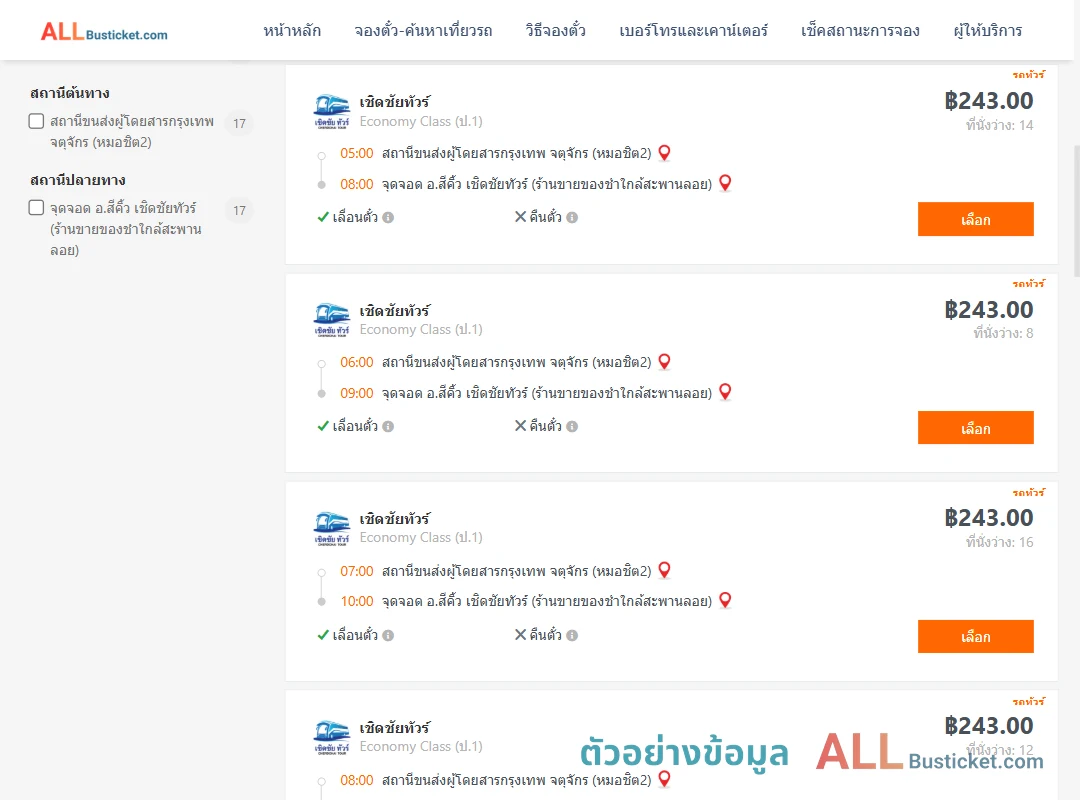The image size is (1080, 800).
Task: Click map pin for 08:00 arrival stop in first trip
Action: [x=725, y=183]
